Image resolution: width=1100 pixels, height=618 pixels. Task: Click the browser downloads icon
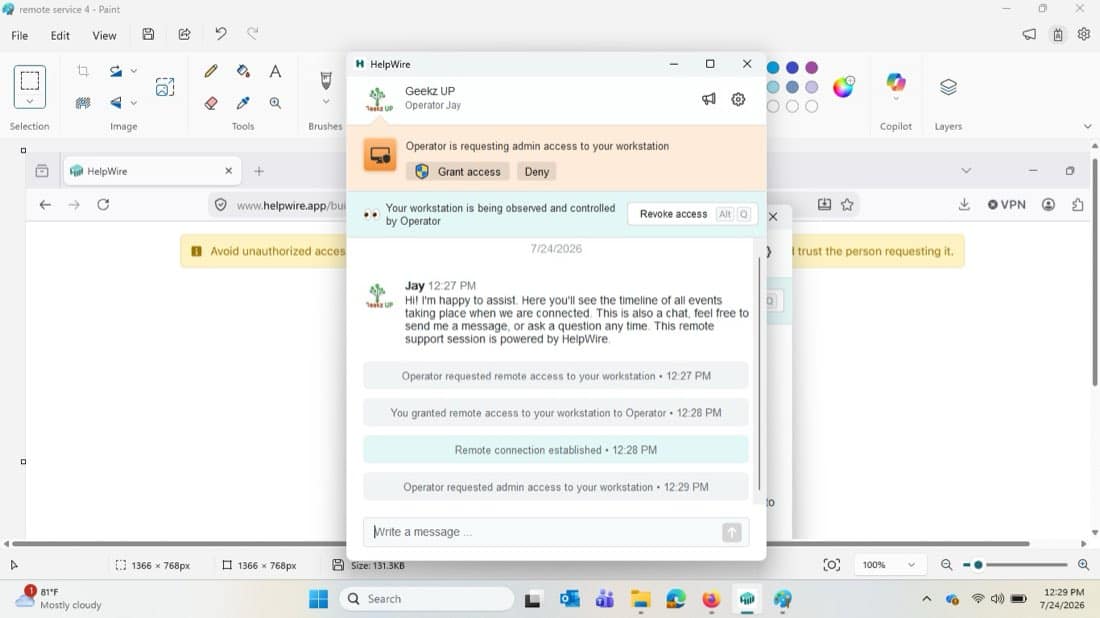pos(964,205)
